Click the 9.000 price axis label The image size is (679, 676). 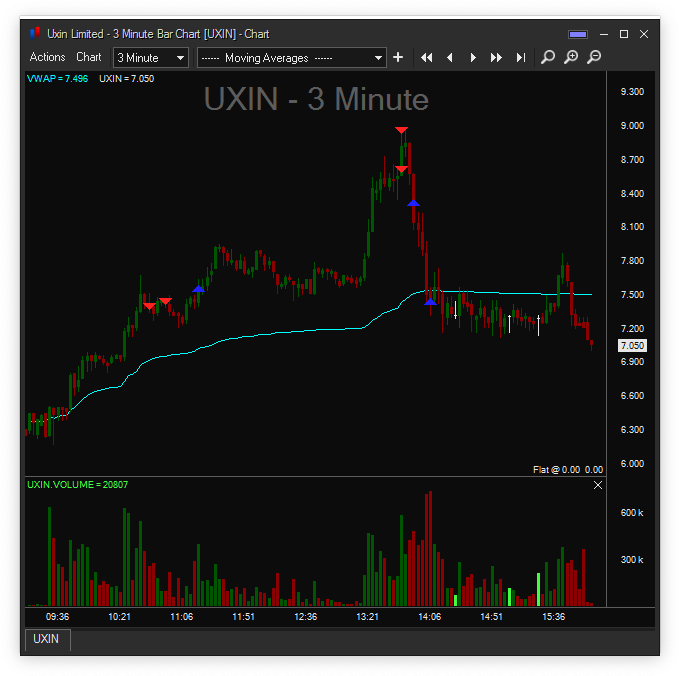click(632, 126)
